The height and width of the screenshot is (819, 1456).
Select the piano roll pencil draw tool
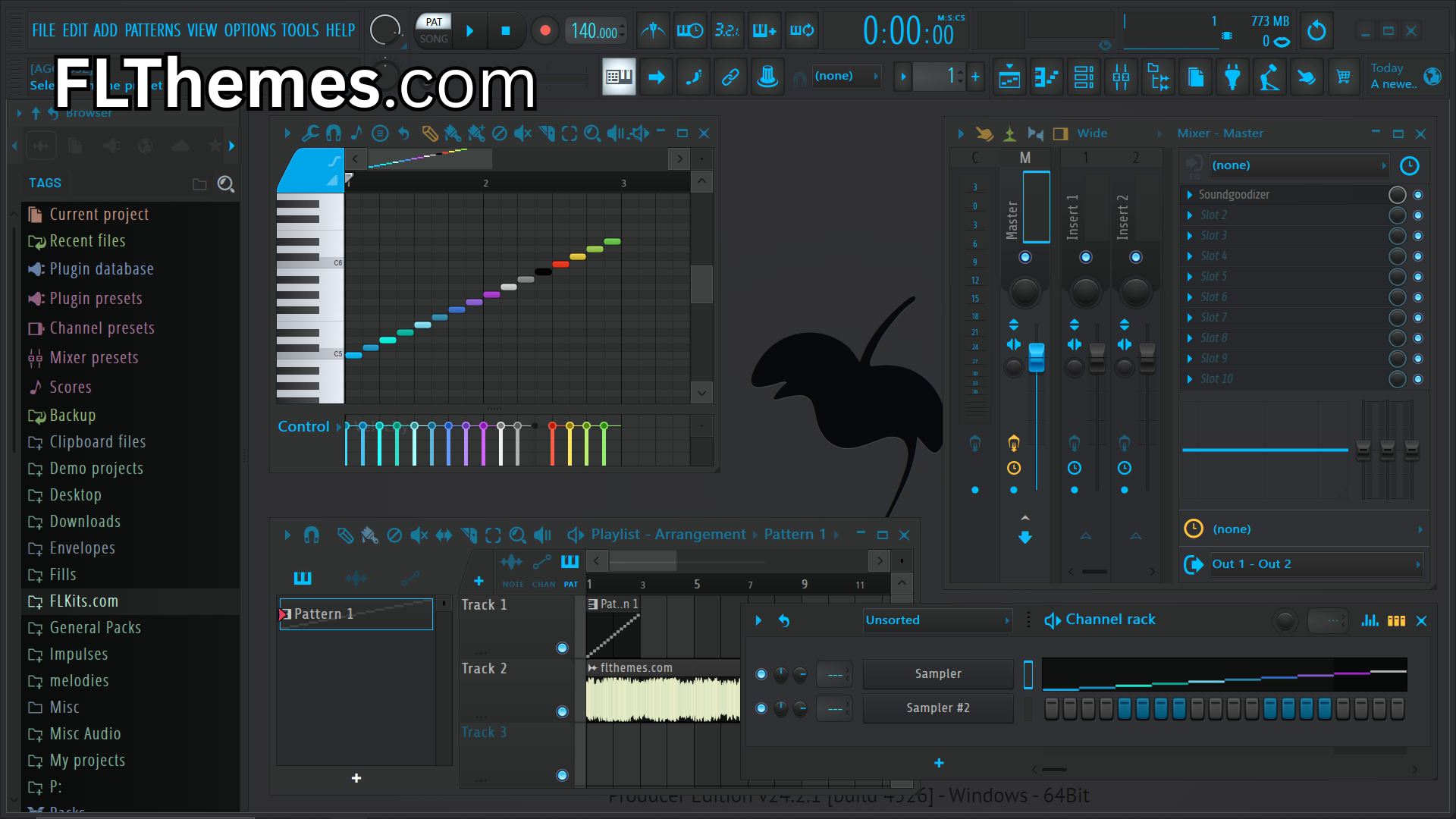pyautogui.click(x=429, y=133)
